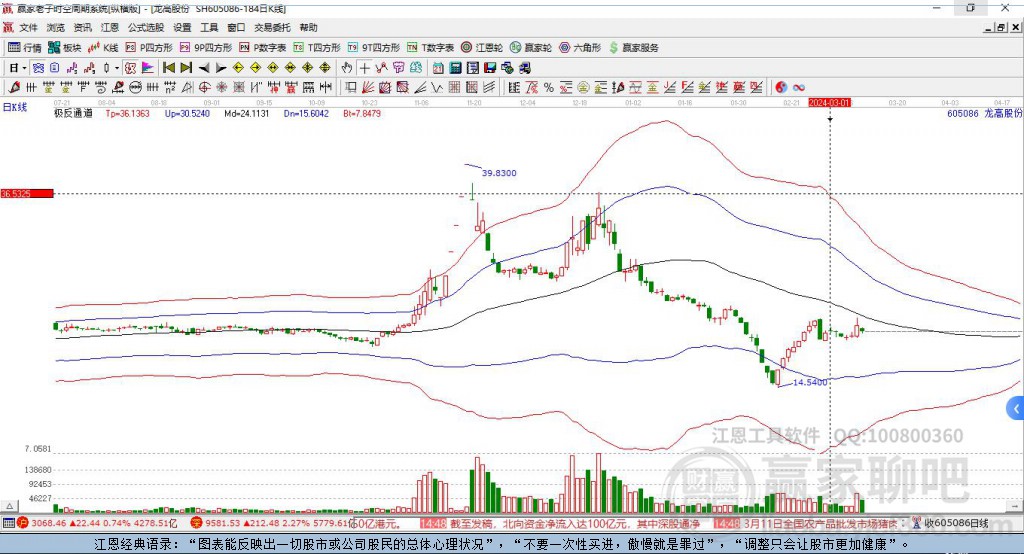Click the black right-arrow step icon

[x=221, y=68]
